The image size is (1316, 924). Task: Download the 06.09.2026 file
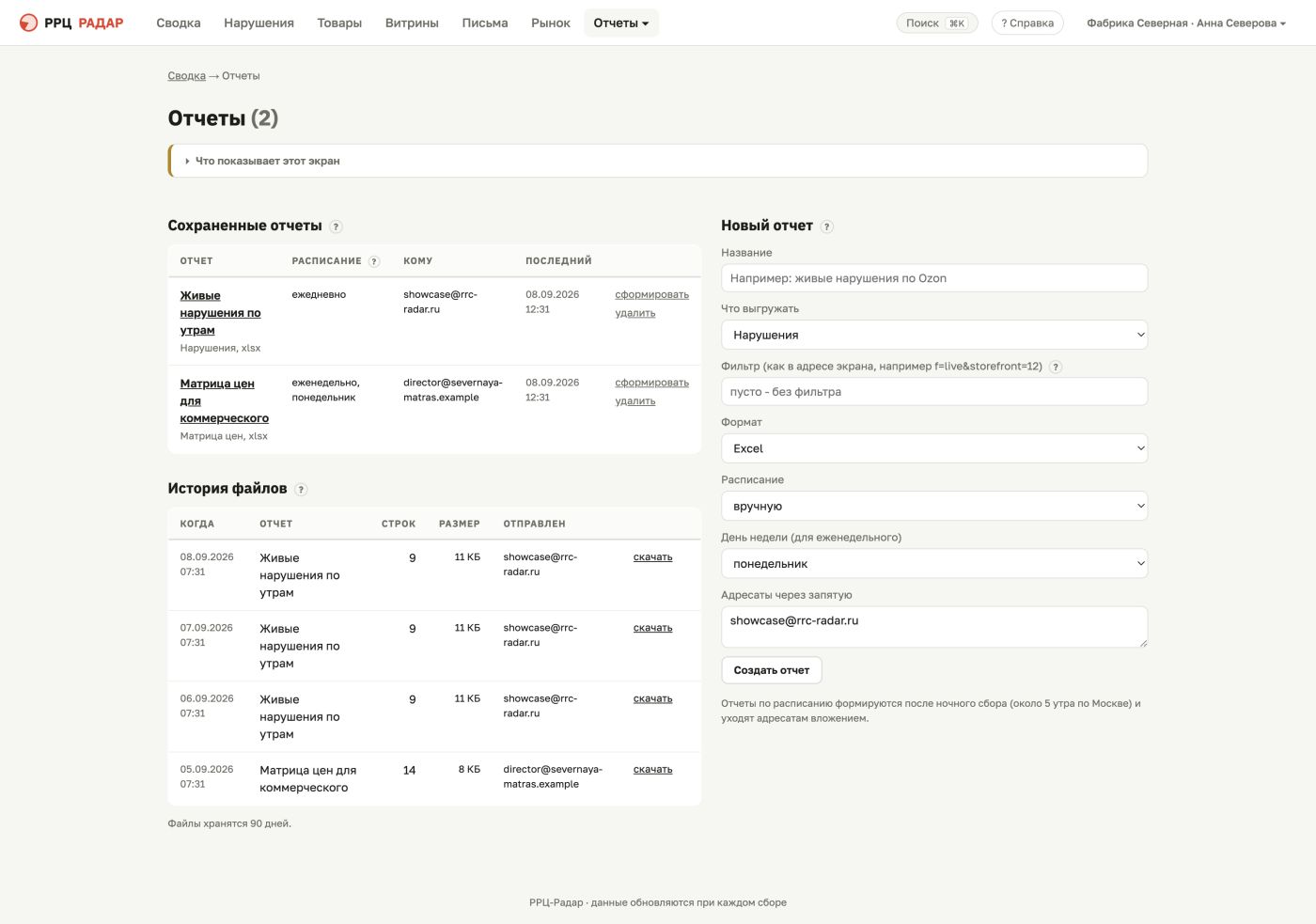[652, 698]
